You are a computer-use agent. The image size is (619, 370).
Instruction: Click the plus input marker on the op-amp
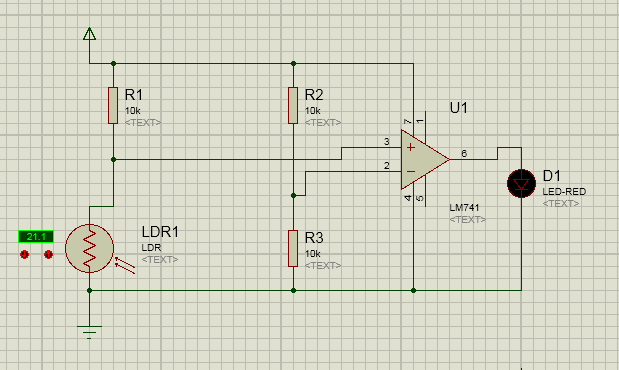(x=411, y=147)
